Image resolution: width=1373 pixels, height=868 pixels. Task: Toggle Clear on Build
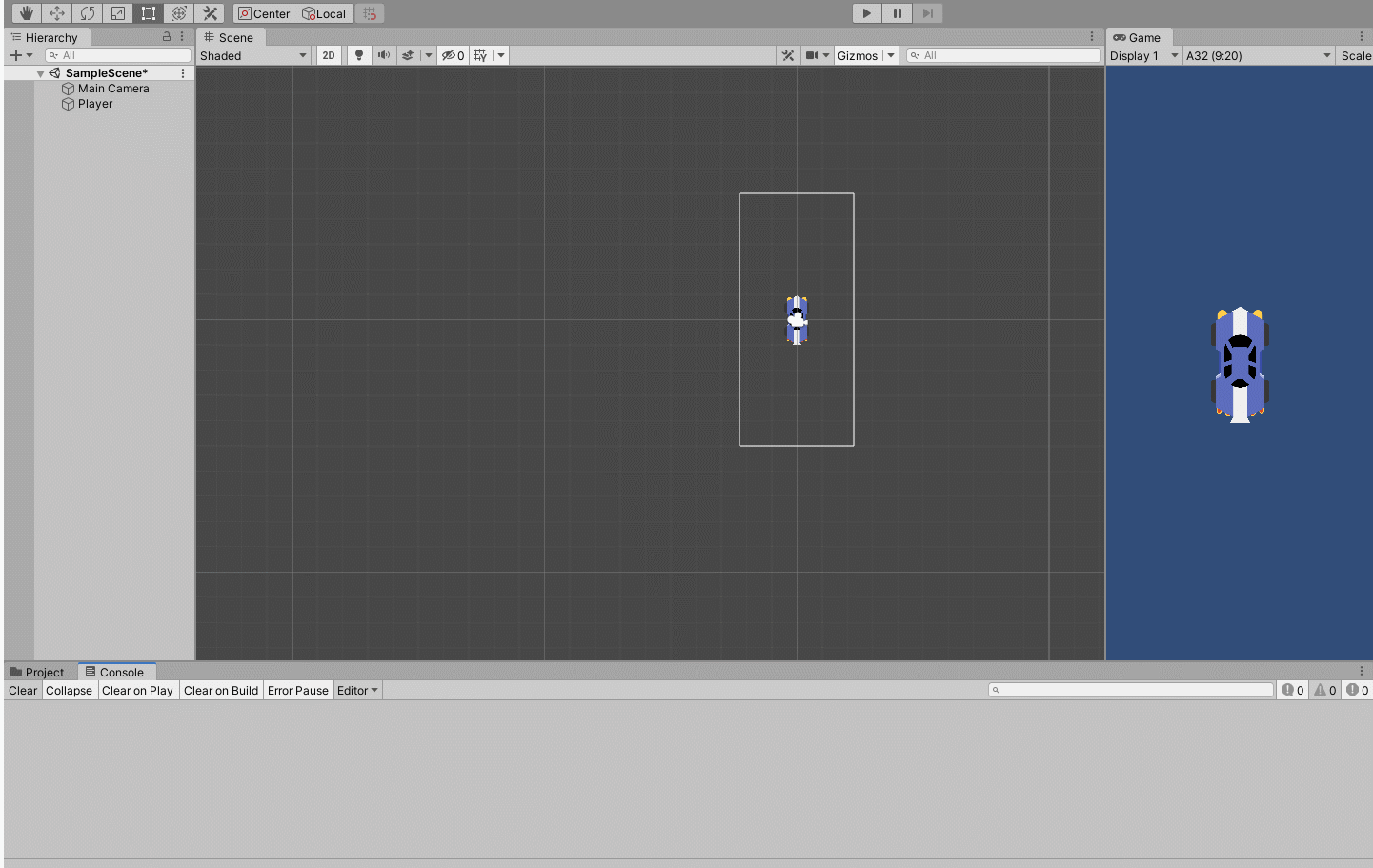[221, 691]
